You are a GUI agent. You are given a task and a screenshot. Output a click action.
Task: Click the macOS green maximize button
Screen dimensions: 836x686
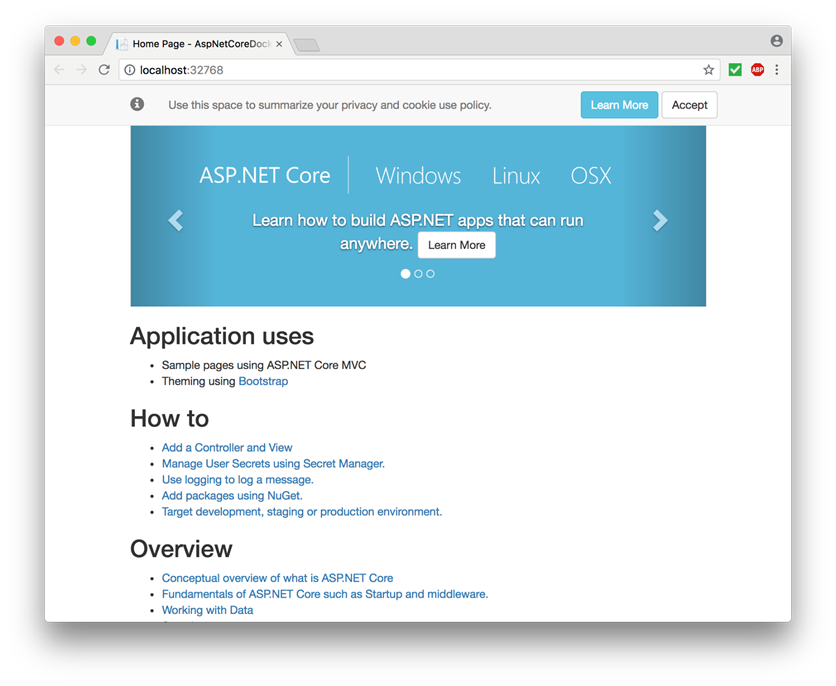pos(91,41)
